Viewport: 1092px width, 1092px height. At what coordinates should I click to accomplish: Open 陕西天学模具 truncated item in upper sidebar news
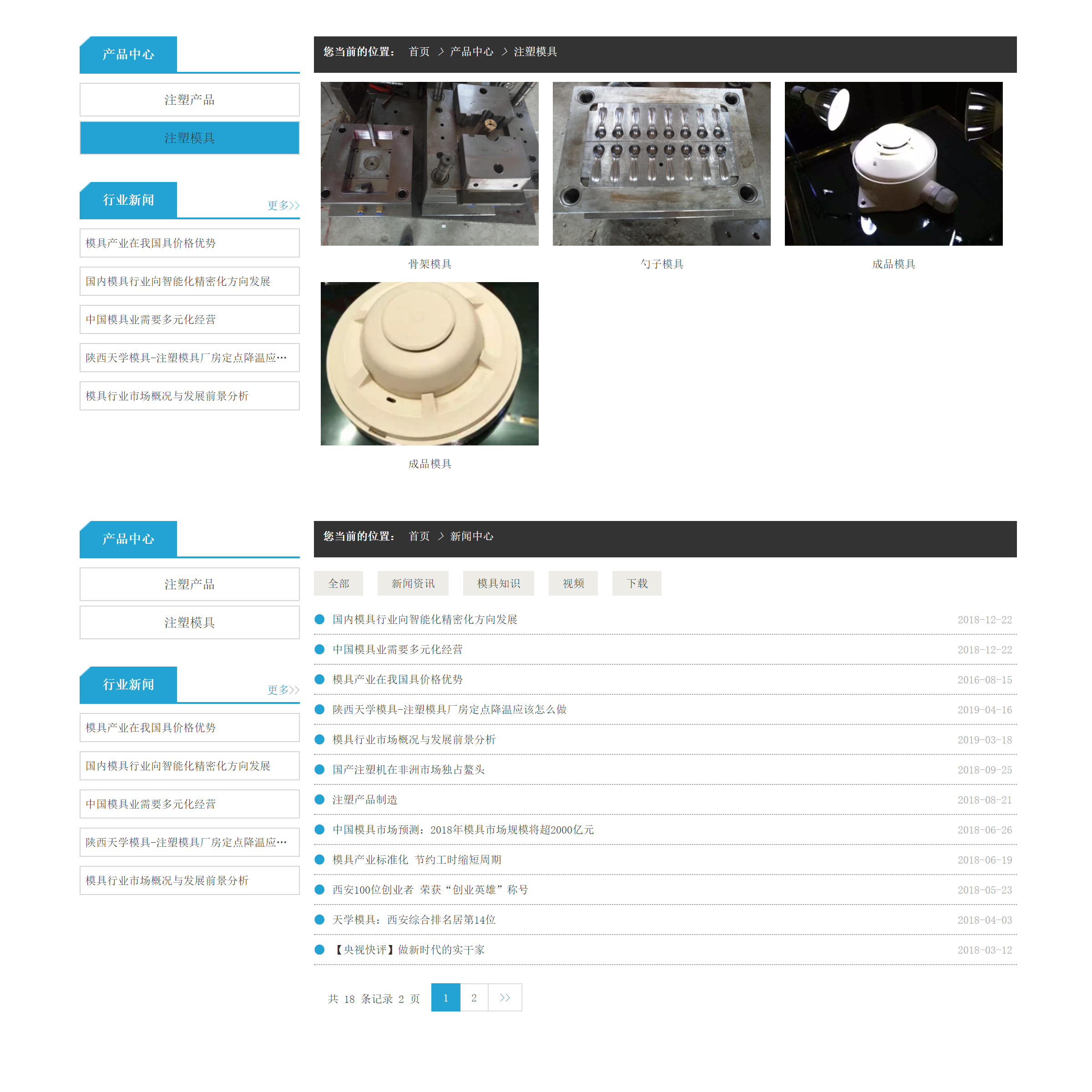189,358
